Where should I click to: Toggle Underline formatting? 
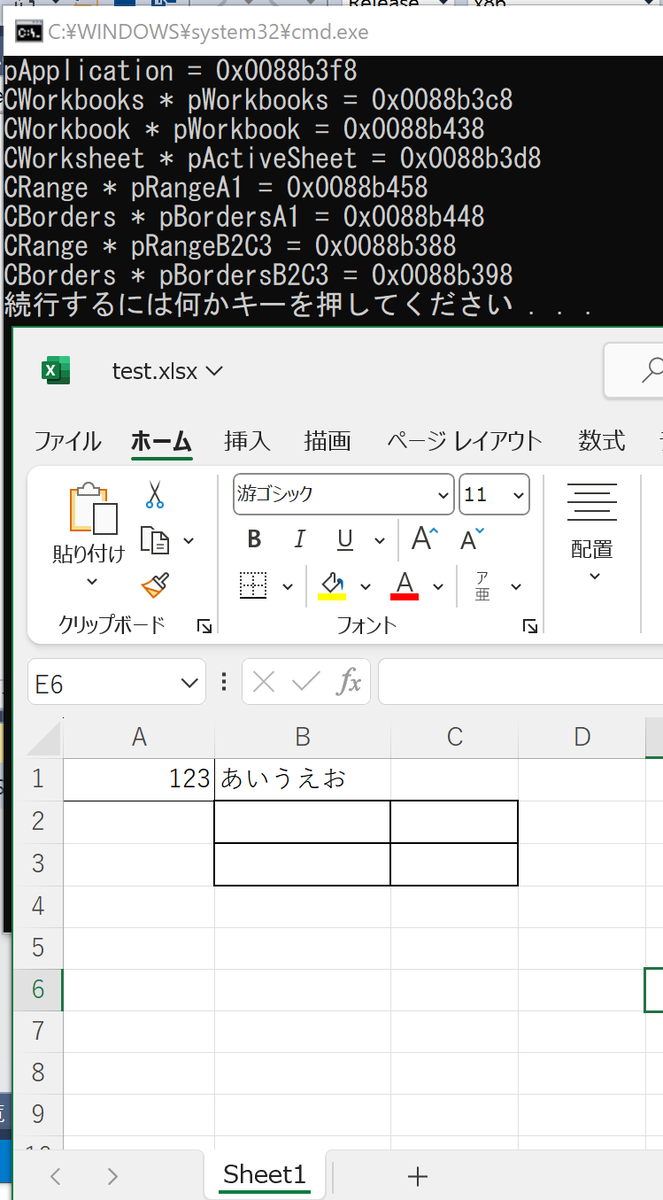345,540
